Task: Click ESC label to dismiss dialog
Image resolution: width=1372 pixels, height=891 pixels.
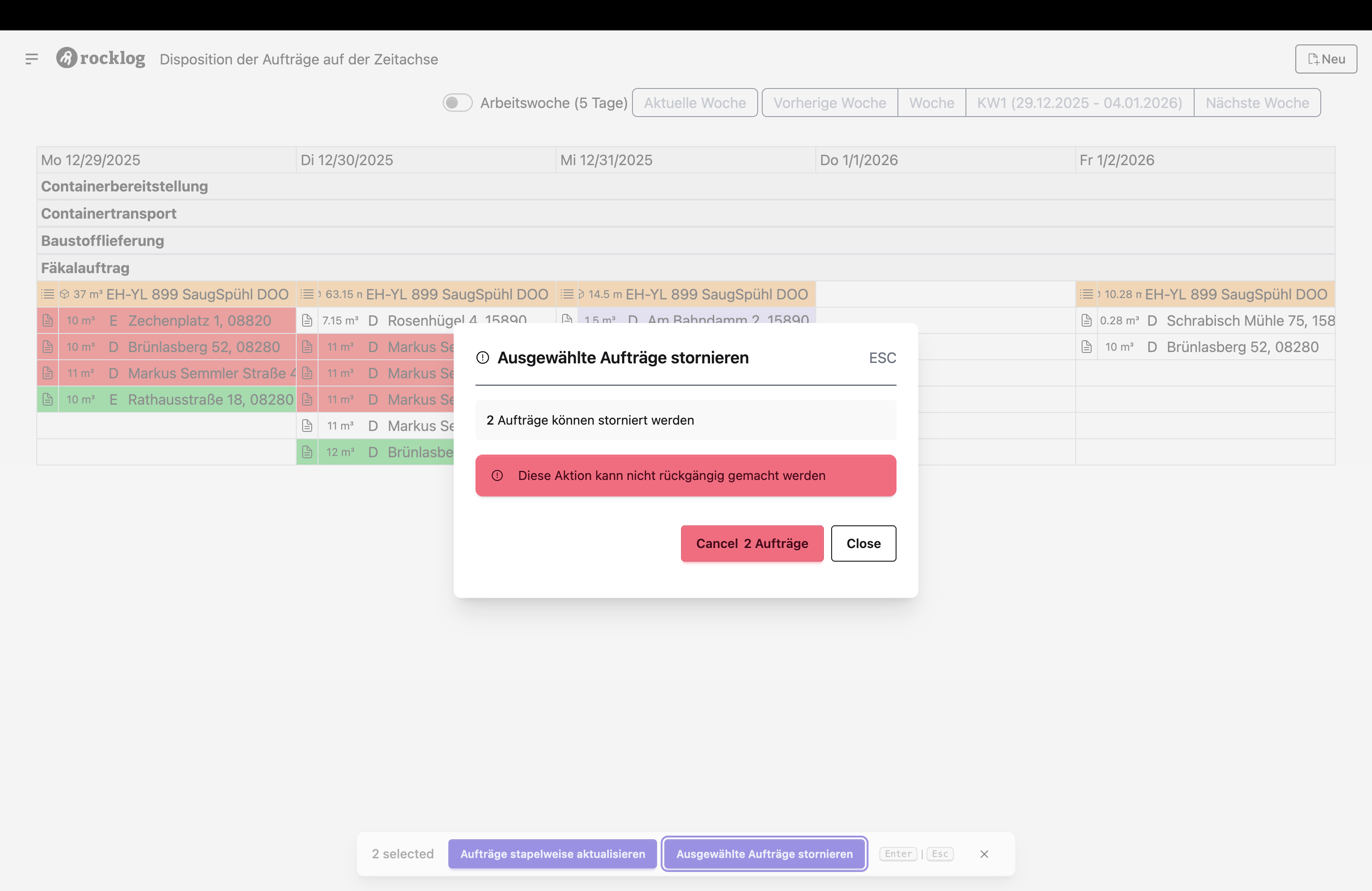Action: click(x=882, y=358)
